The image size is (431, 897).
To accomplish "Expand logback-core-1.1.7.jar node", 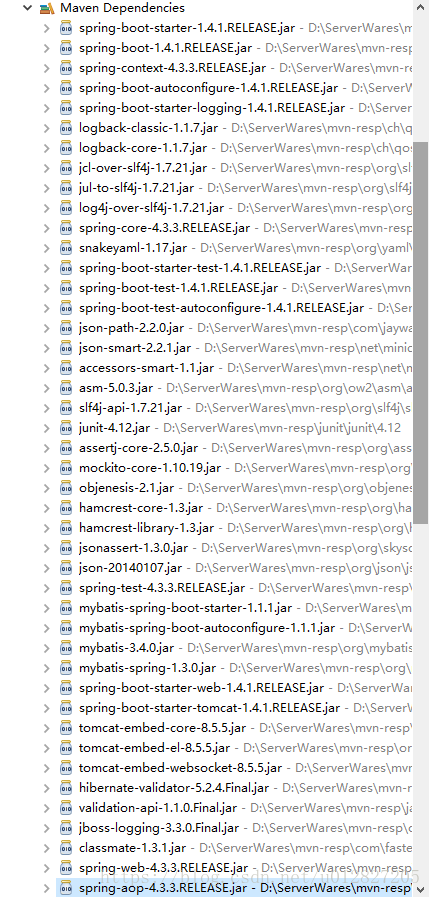I will coord(46,148).
